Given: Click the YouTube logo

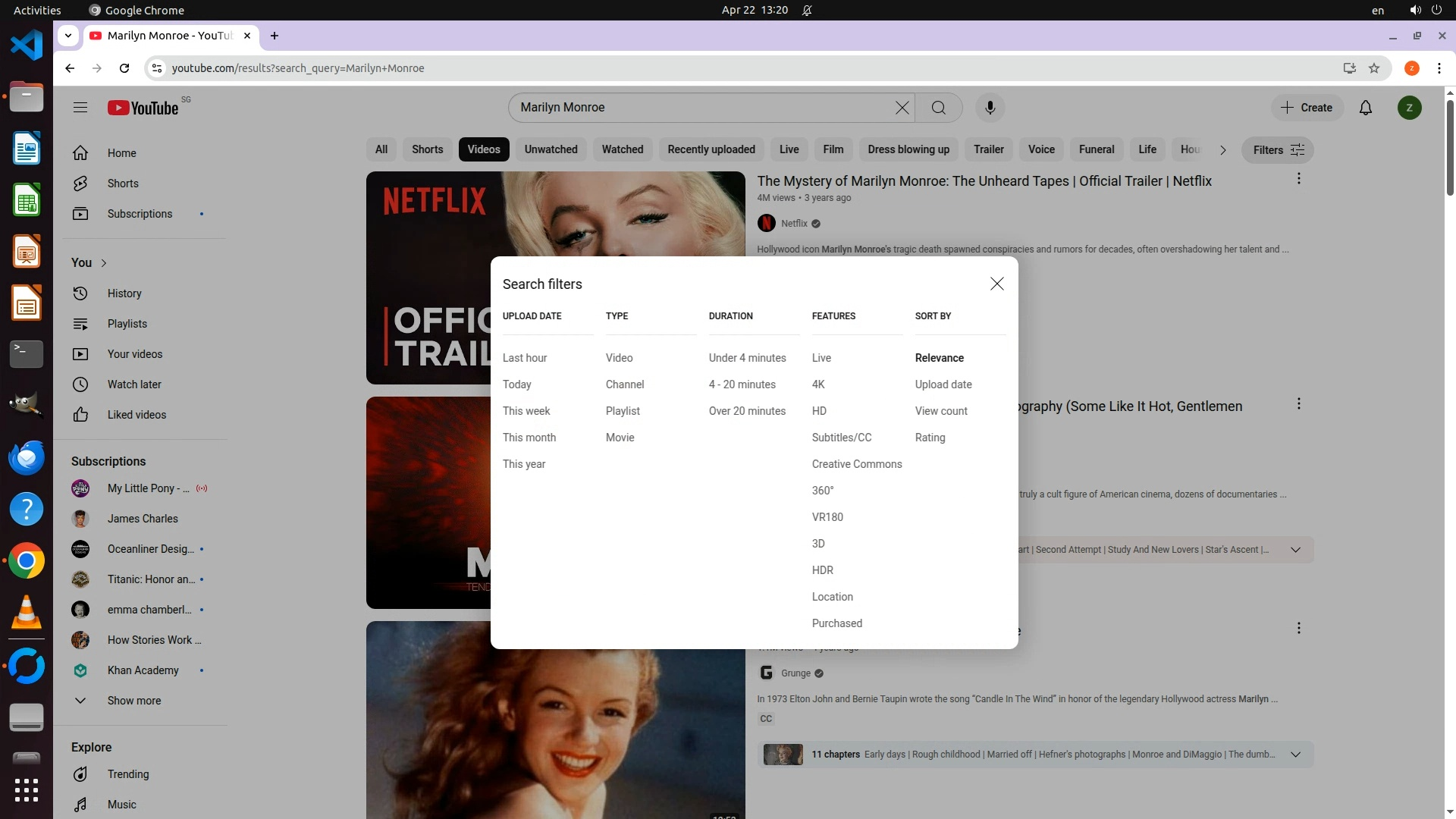Looking at the screenshot, I should (x=143, y=108).
